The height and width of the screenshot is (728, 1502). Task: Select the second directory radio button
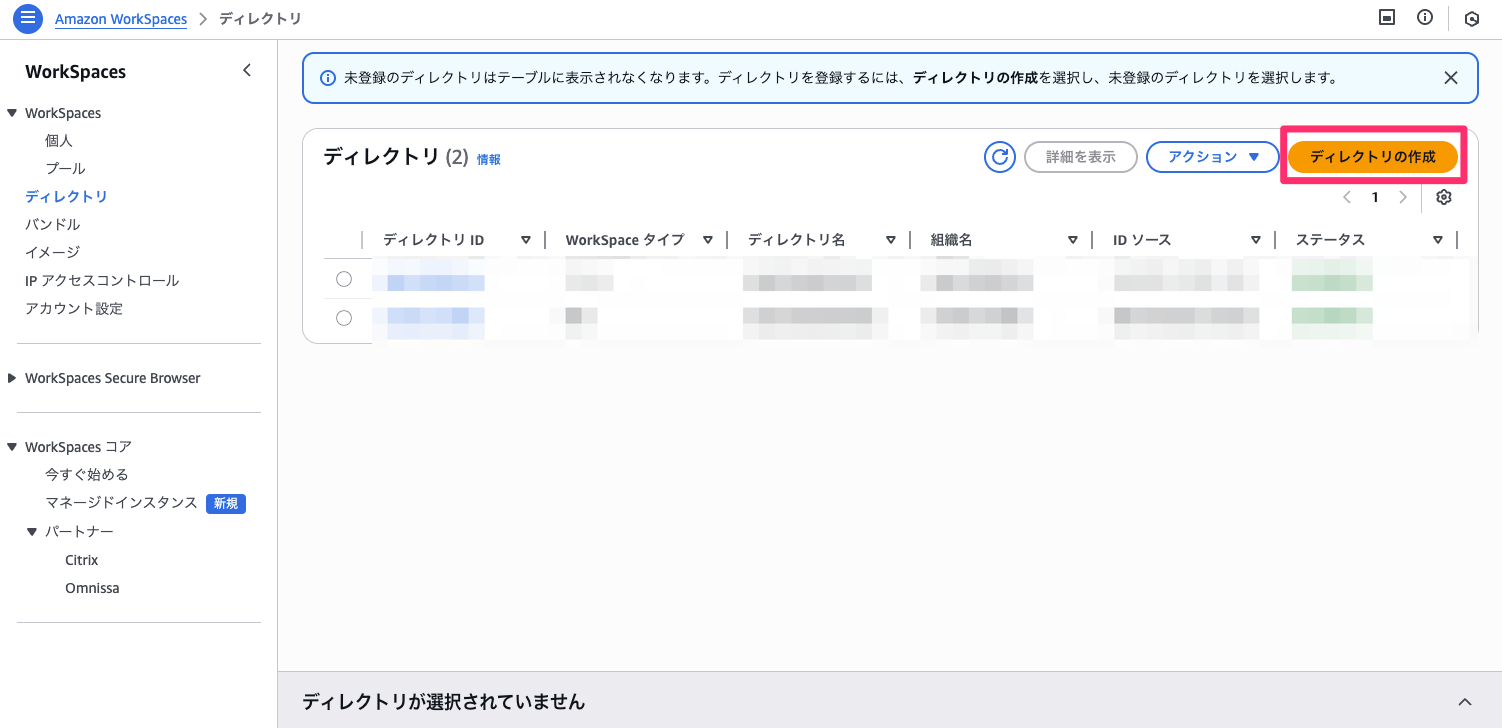345,318
